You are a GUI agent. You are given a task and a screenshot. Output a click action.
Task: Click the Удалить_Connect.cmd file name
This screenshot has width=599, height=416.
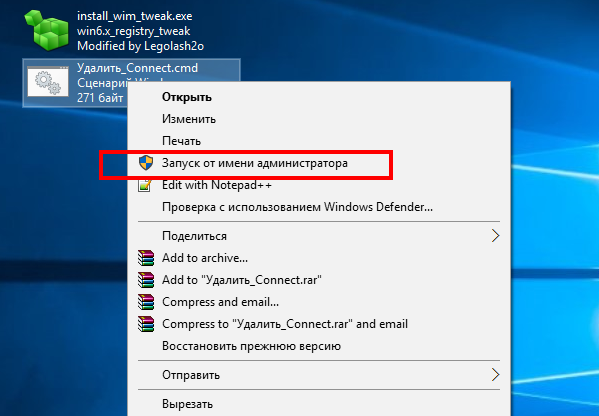point(138,68)
